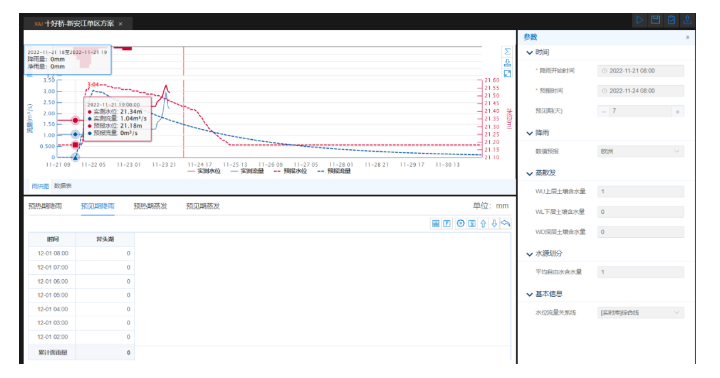Open the 数值预报 dropdown showing 欧洲
This screenshot has height=378, width=720.
point(641,151)
